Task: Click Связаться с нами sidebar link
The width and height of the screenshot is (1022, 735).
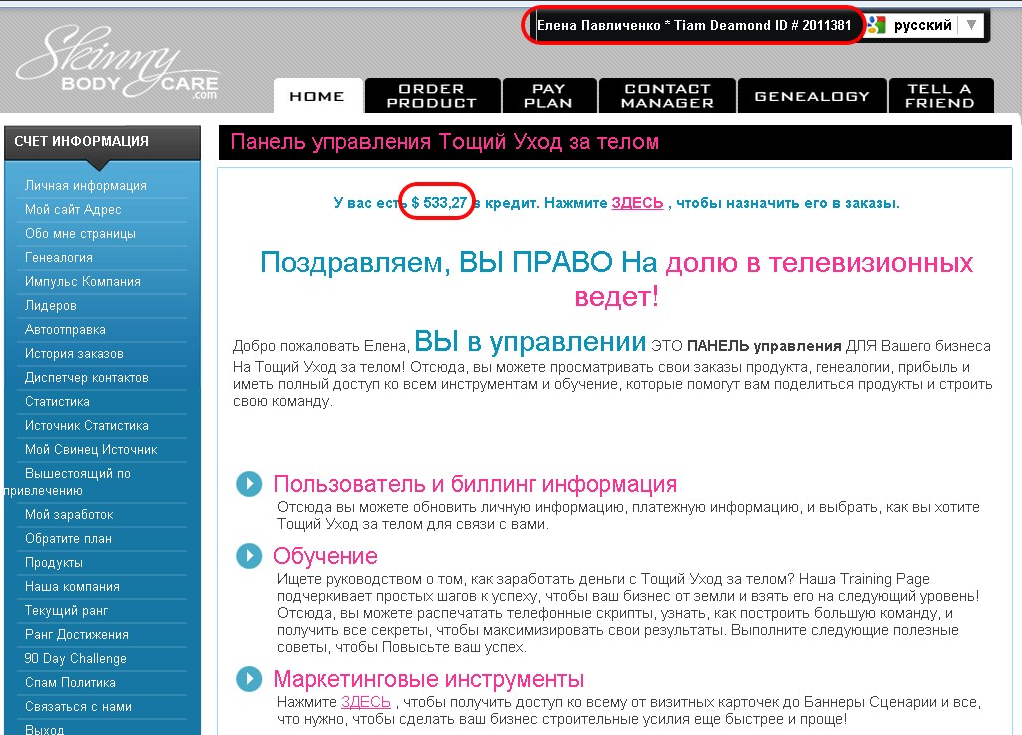Action: [x=78, y=706]
